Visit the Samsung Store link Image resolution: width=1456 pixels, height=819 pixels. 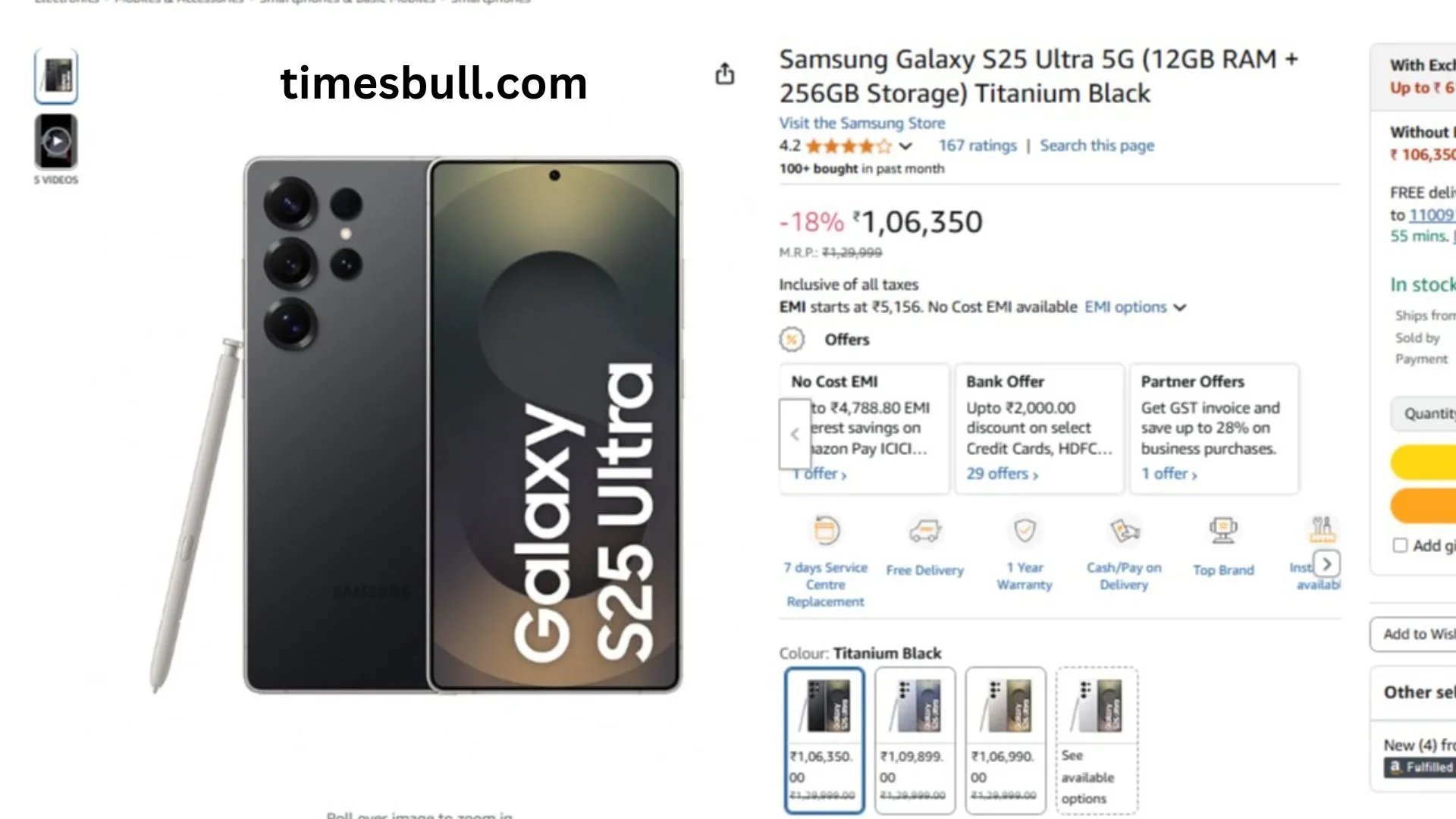[862, 123]
